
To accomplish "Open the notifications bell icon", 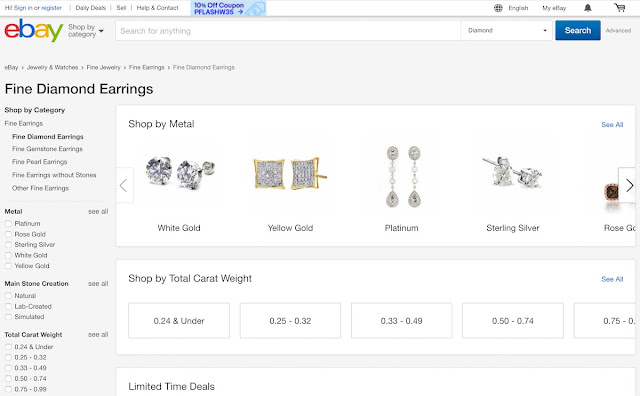I will click(x=587, y=8).
